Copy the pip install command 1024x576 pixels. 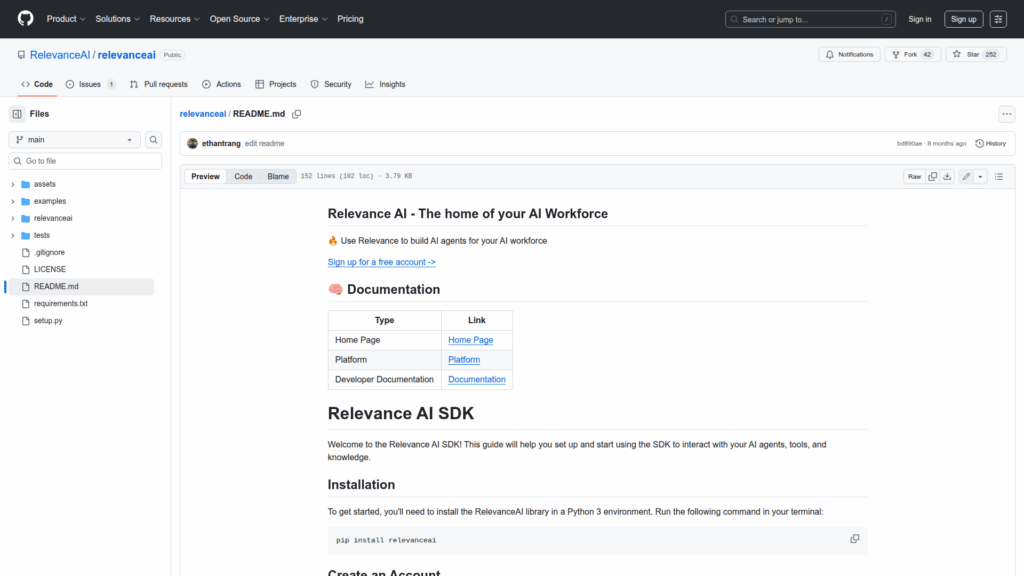click(854, 539)
